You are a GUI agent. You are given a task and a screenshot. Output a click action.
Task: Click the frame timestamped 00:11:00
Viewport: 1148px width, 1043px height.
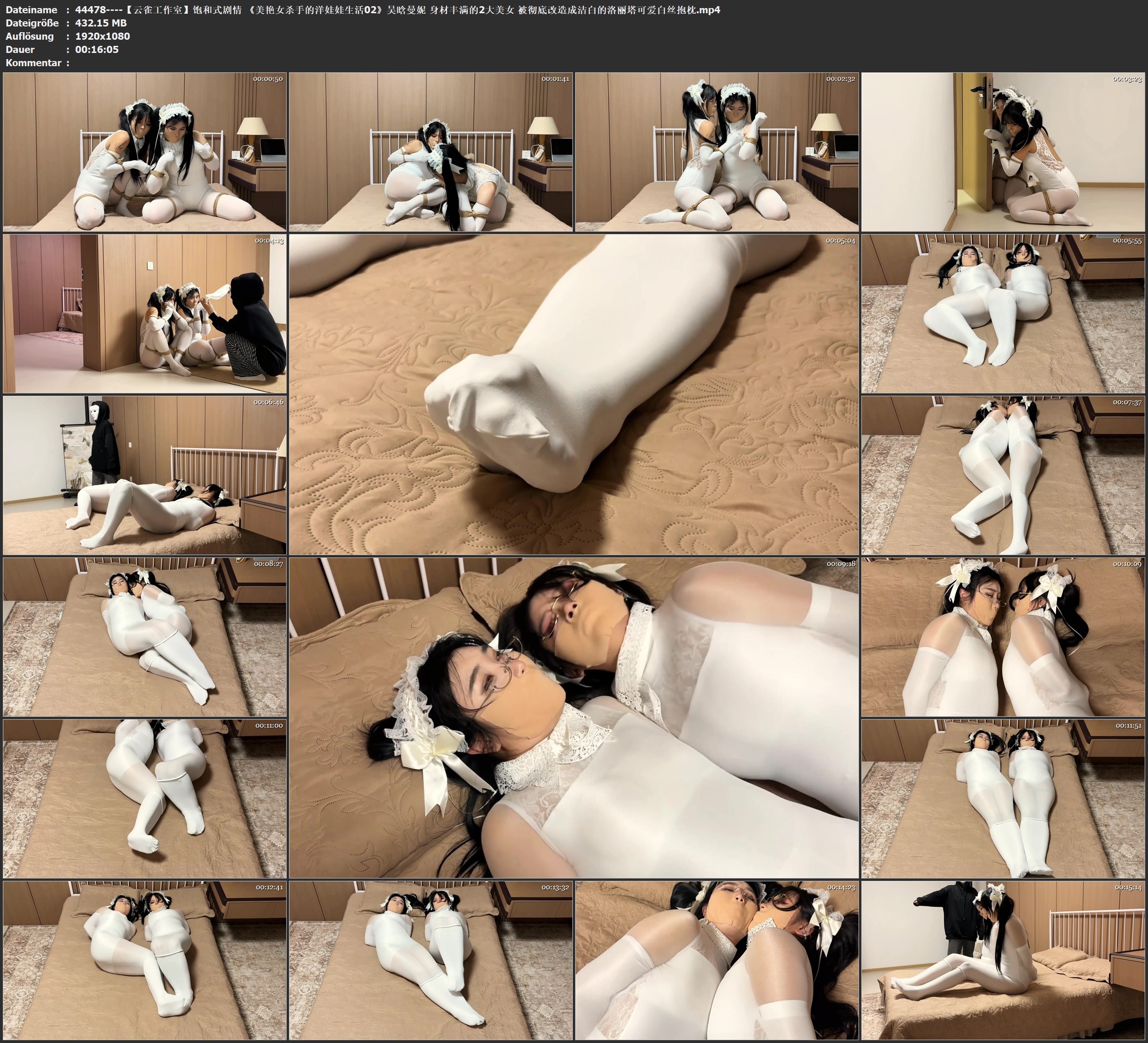point(145,799)
